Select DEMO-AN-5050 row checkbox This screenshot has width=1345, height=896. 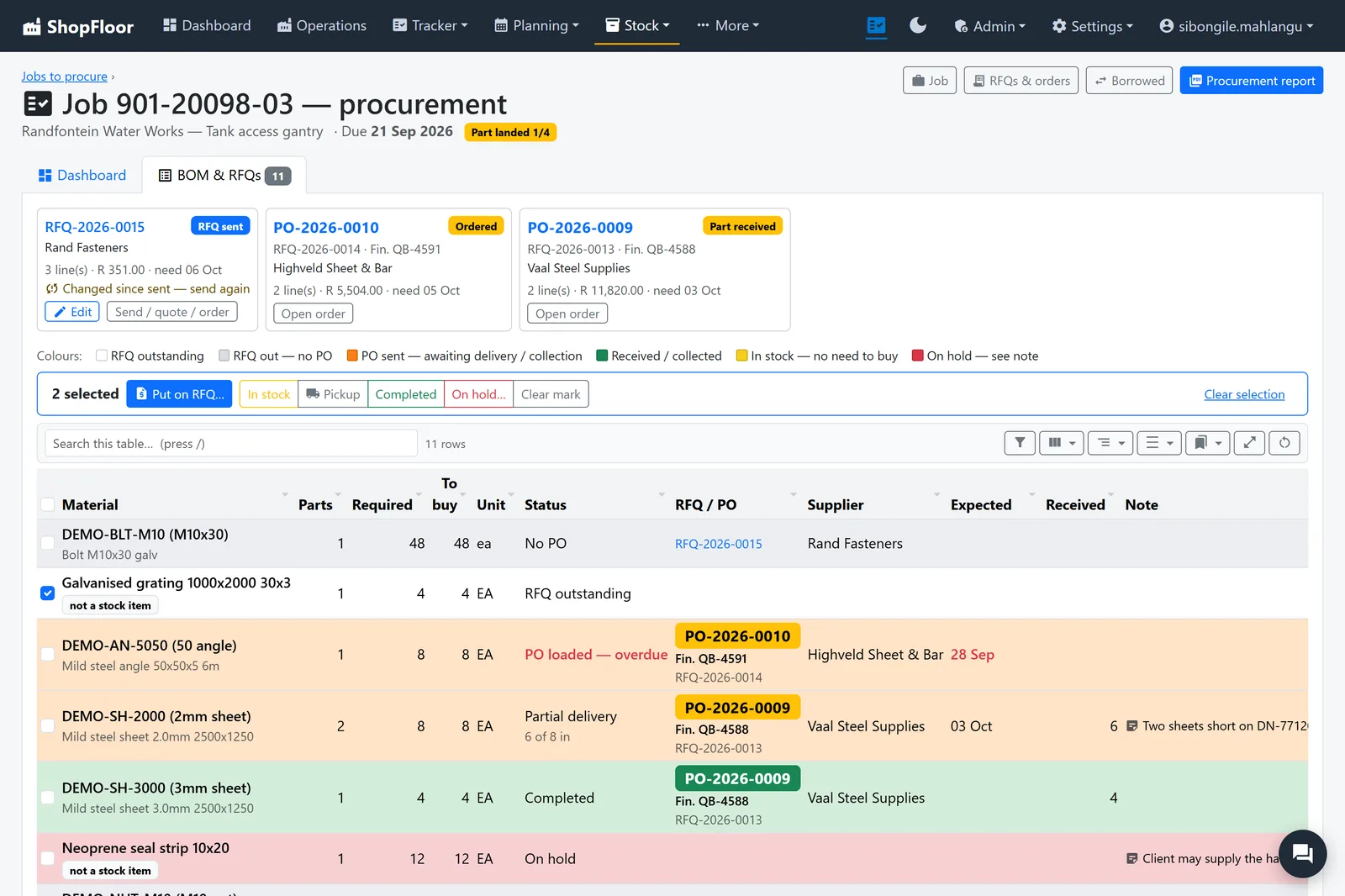(x=48, y=655)
